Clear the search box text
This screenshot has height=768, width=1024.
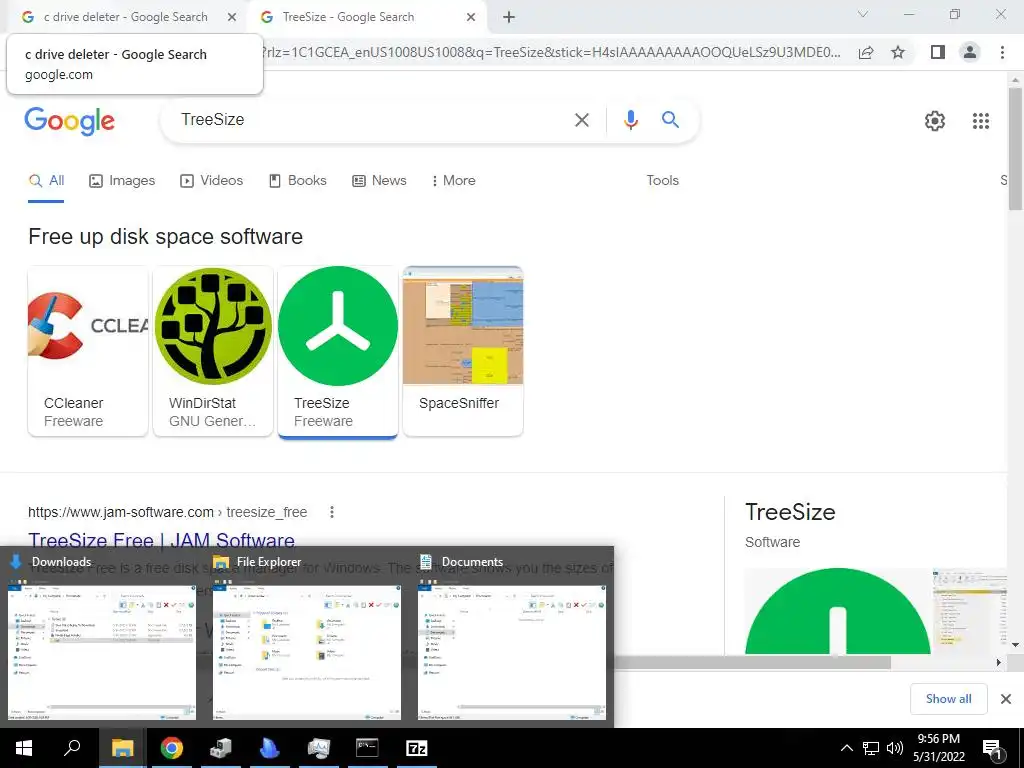(x=581, y=120)
